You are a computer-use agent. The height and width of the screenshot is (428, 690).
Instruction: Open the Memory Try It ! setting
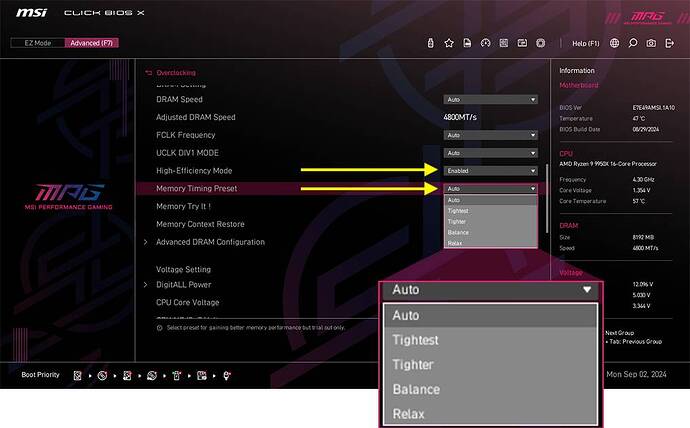(183, 206)
